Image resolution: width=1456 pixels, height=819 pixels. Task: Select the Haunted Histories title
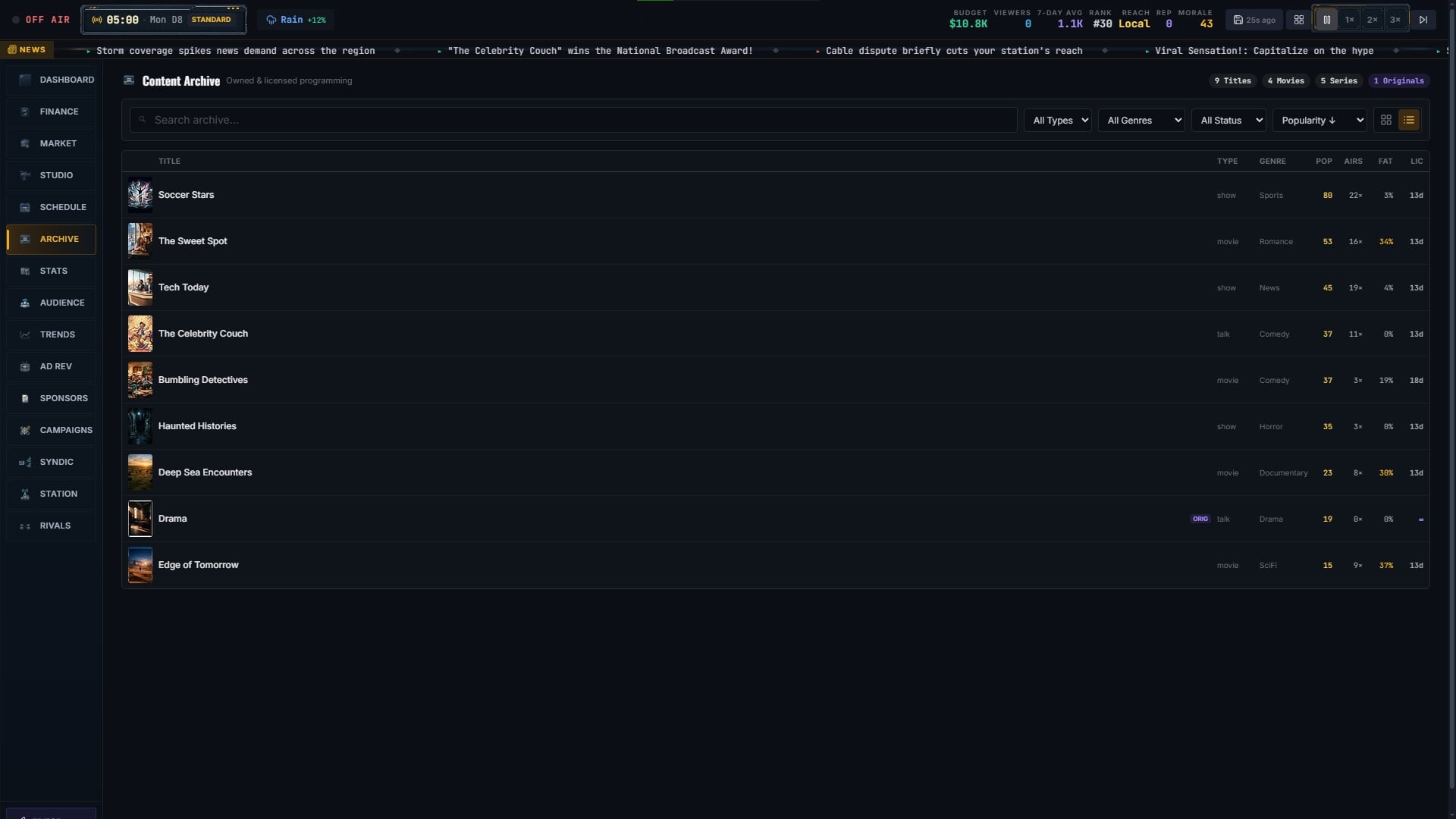pos(197,426)
